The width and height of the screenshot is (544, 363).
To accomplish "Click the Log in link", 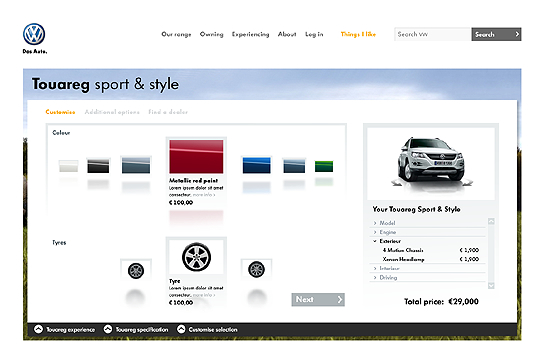I will point(314,34).
